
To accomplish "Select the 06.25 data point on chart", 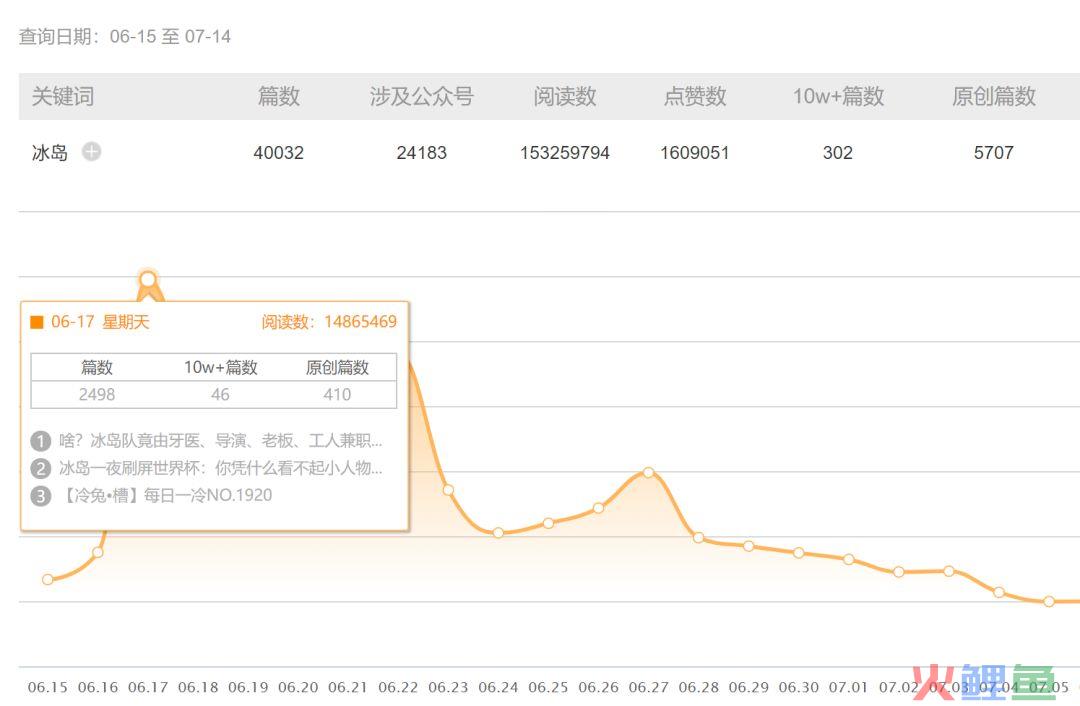I will pos(548,523).
